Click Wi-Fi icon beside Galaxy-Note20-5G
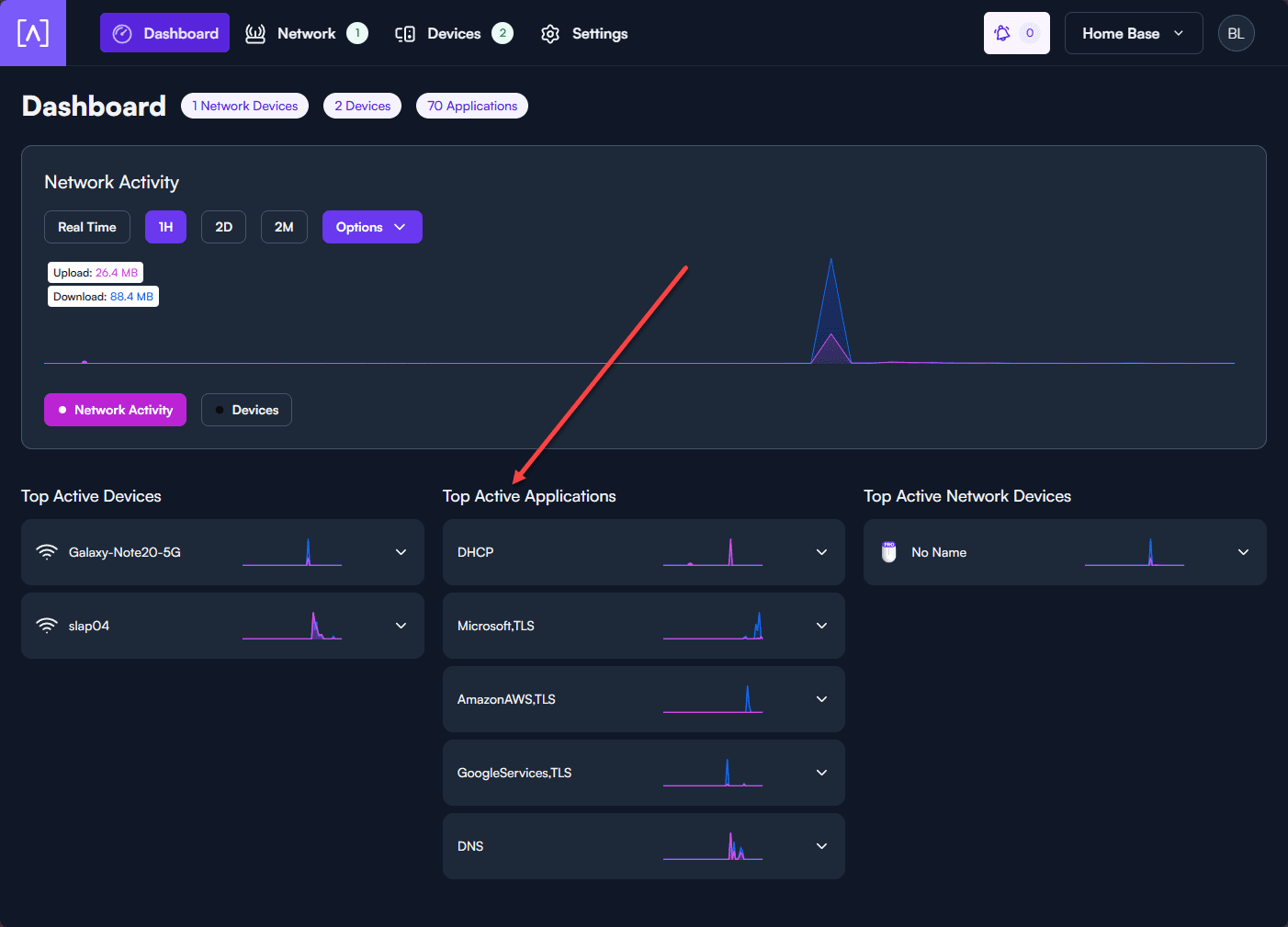The image size is (1288, 927). click(x=46, y=552)
